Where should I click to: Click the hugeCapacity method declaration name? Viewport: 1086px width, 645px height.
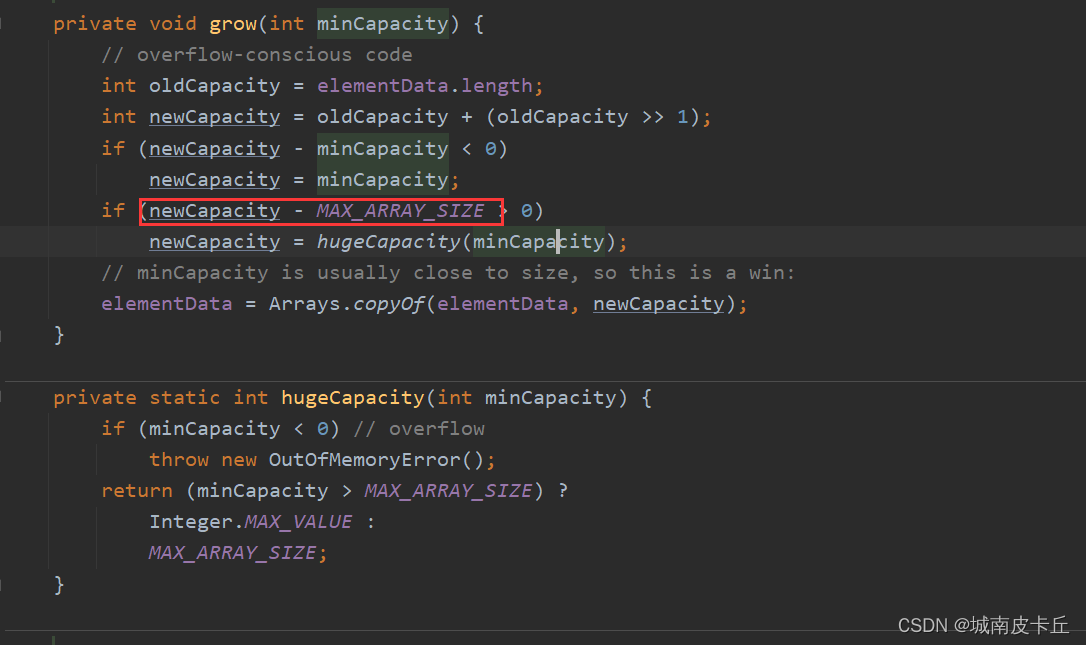tap(353, 398)
